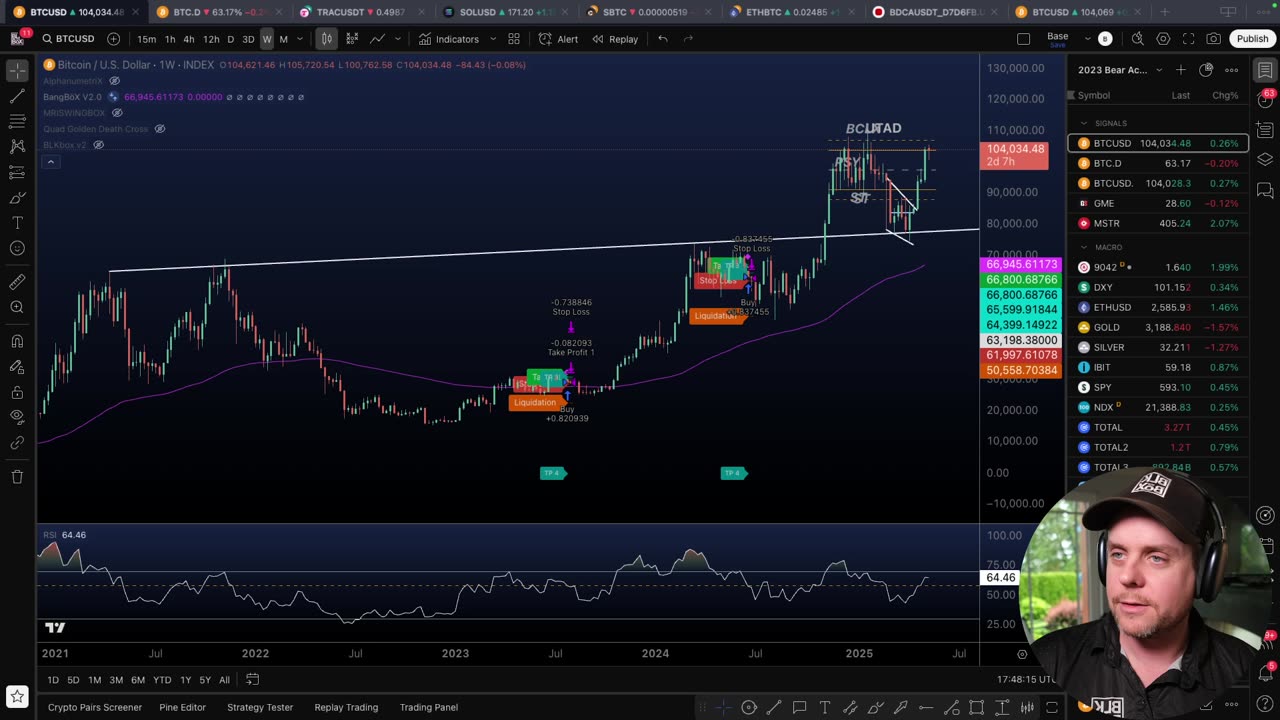1280x720 pixels.
Task: Hide all drawings with eye icon
Action: (17, 417)
